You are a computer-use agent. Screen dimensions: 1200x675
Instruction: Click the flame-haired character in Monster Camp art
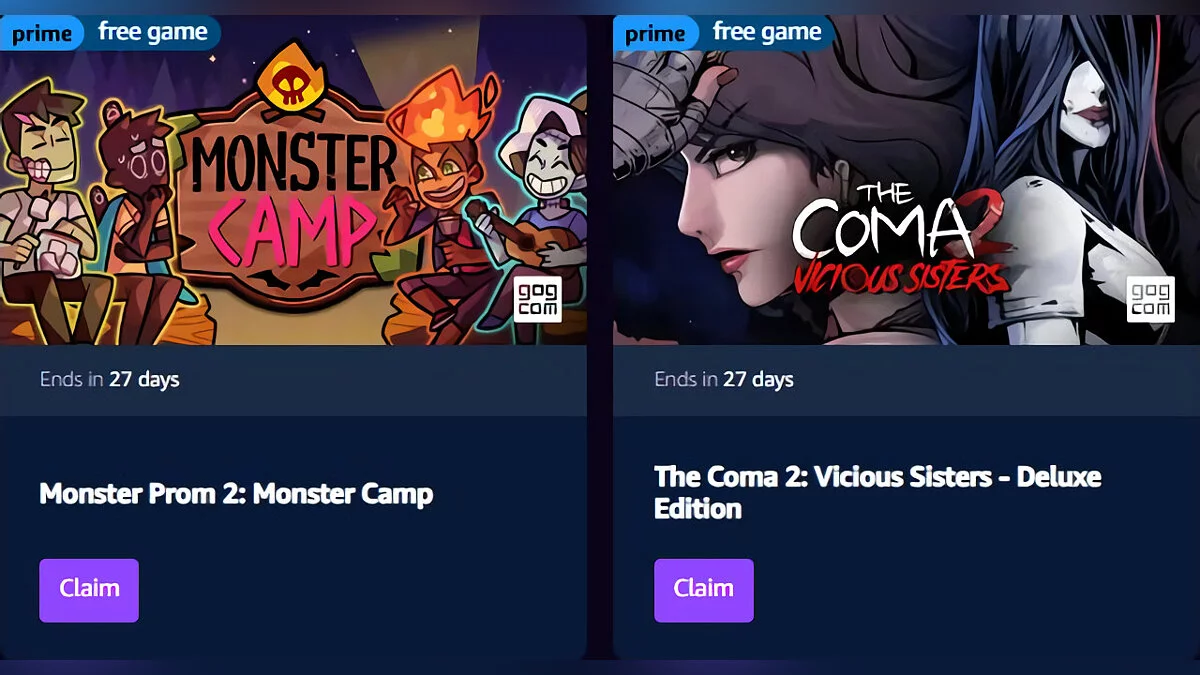click(x=440, y=200)
